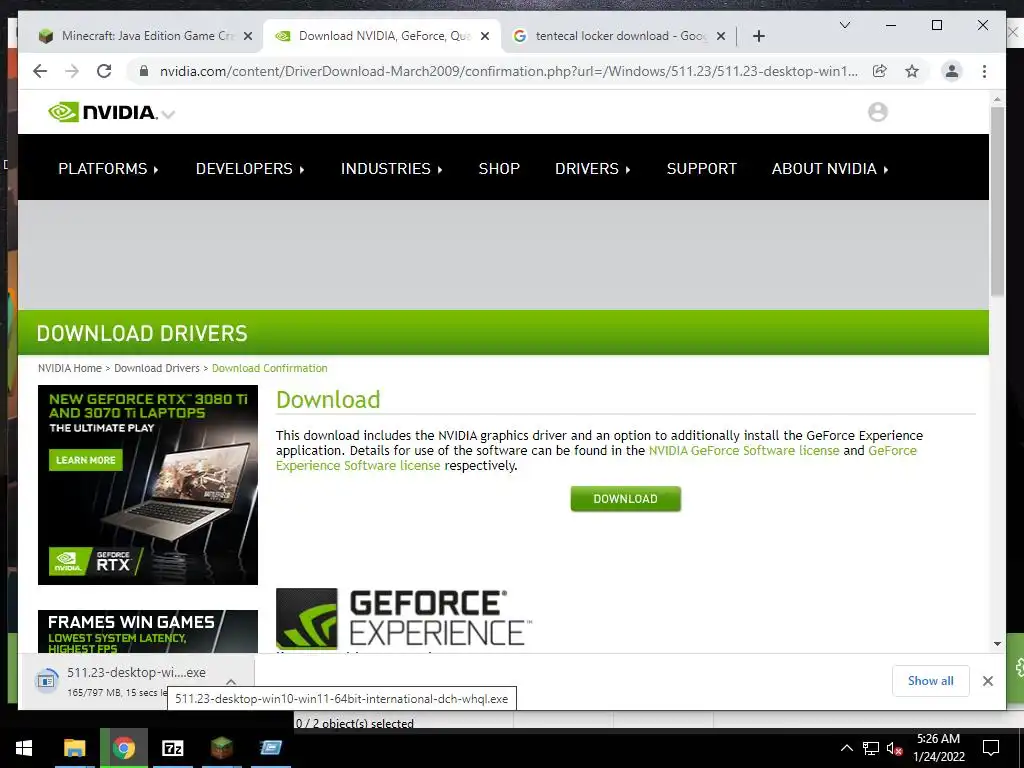The height and width of the screenshot is (768, 1024).
Task: Maximize the Chrome window
Action: coord(936,25)
